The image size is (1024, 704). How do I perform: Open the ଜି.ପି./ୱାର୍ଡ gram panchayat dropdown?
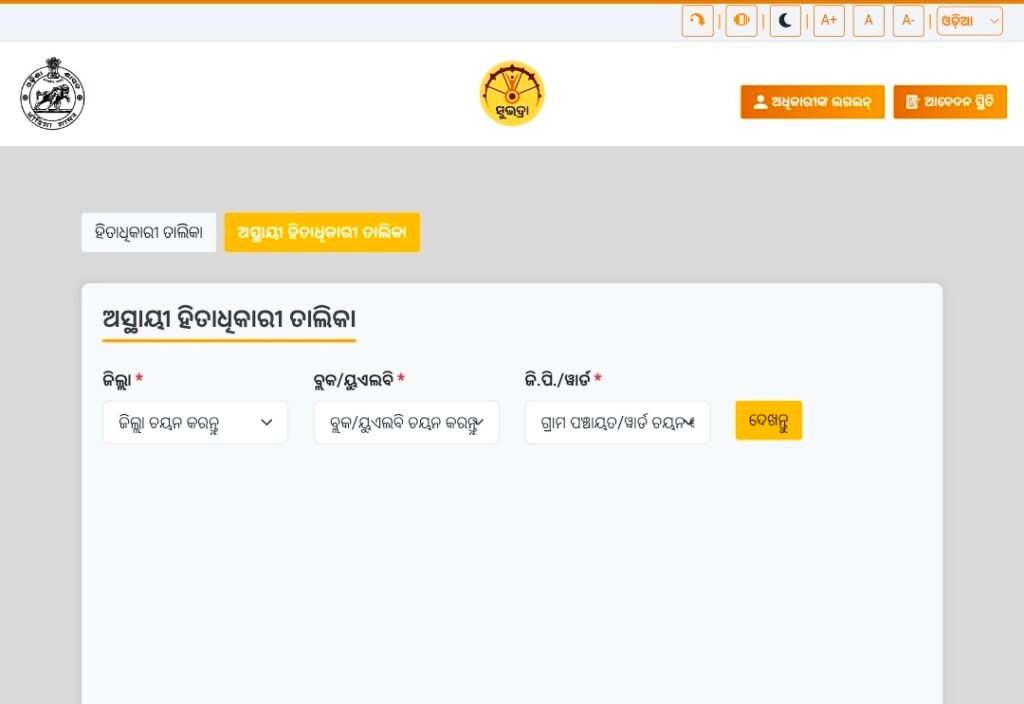617,423
